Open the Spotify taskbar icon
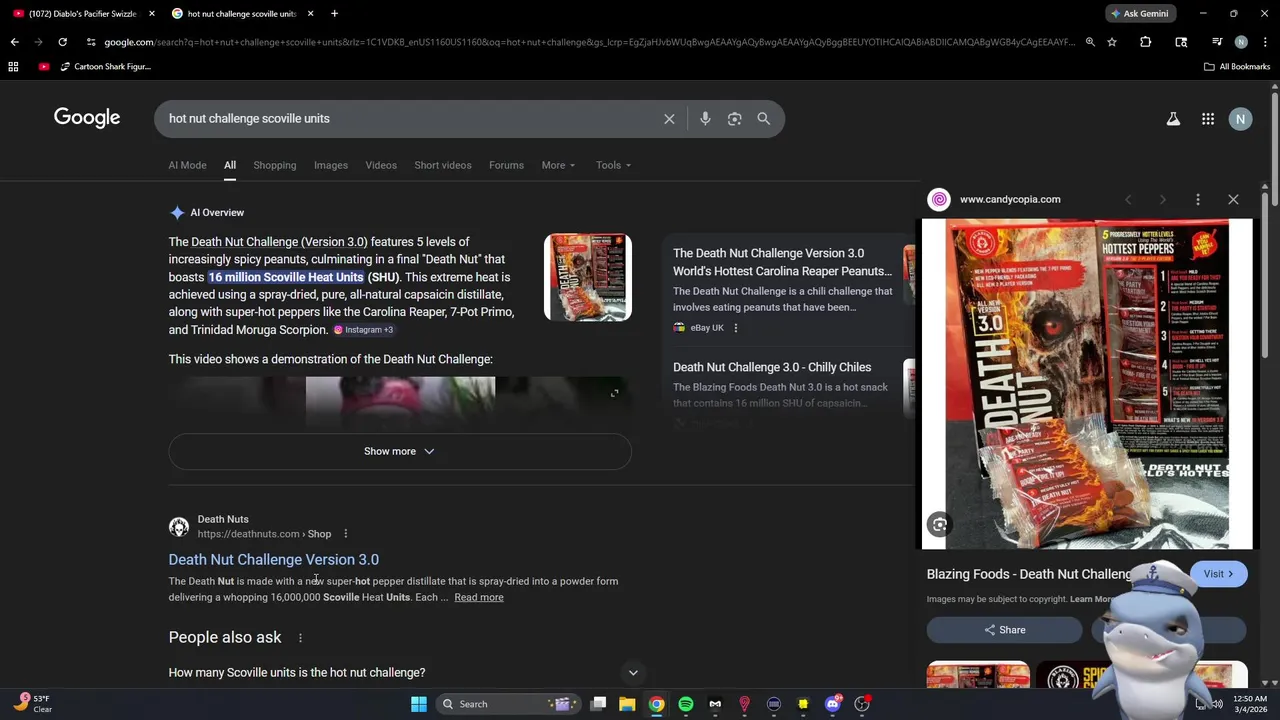 (685, 704)
